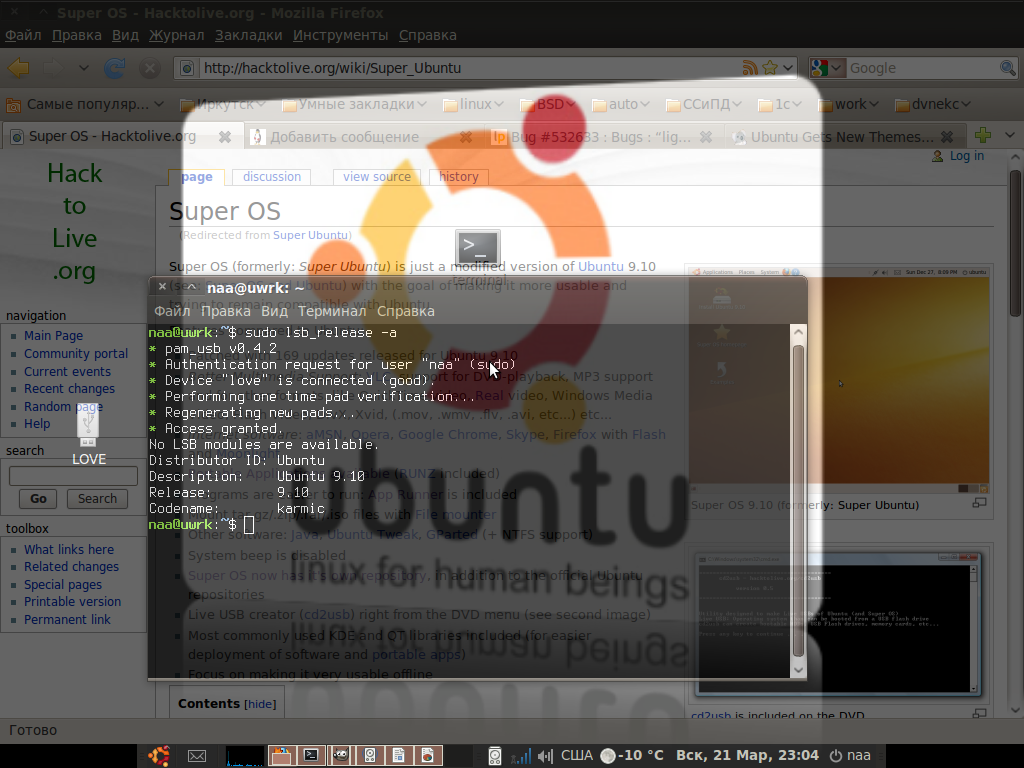The height and width of the screenshot is (768, 1024).
Task: Open a new tab with the green plus icon
Action: (983, 136)
